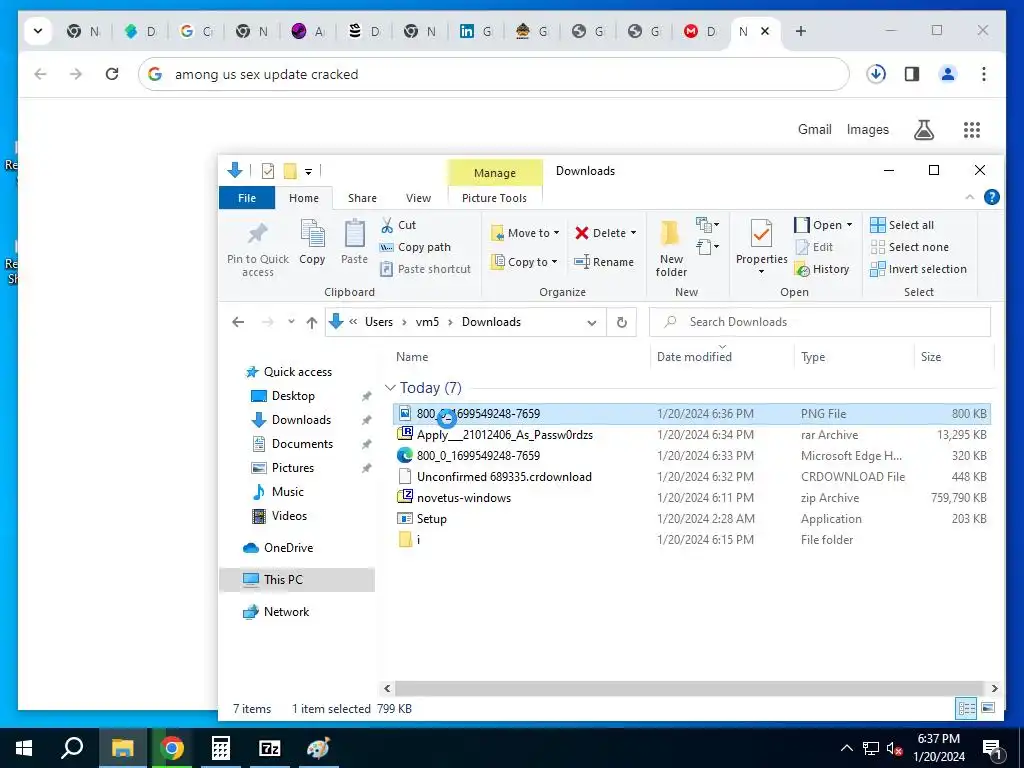The image size is (1024, 768).
Task: Click the Search Labs flask icon
Action: tap(923, 130)
